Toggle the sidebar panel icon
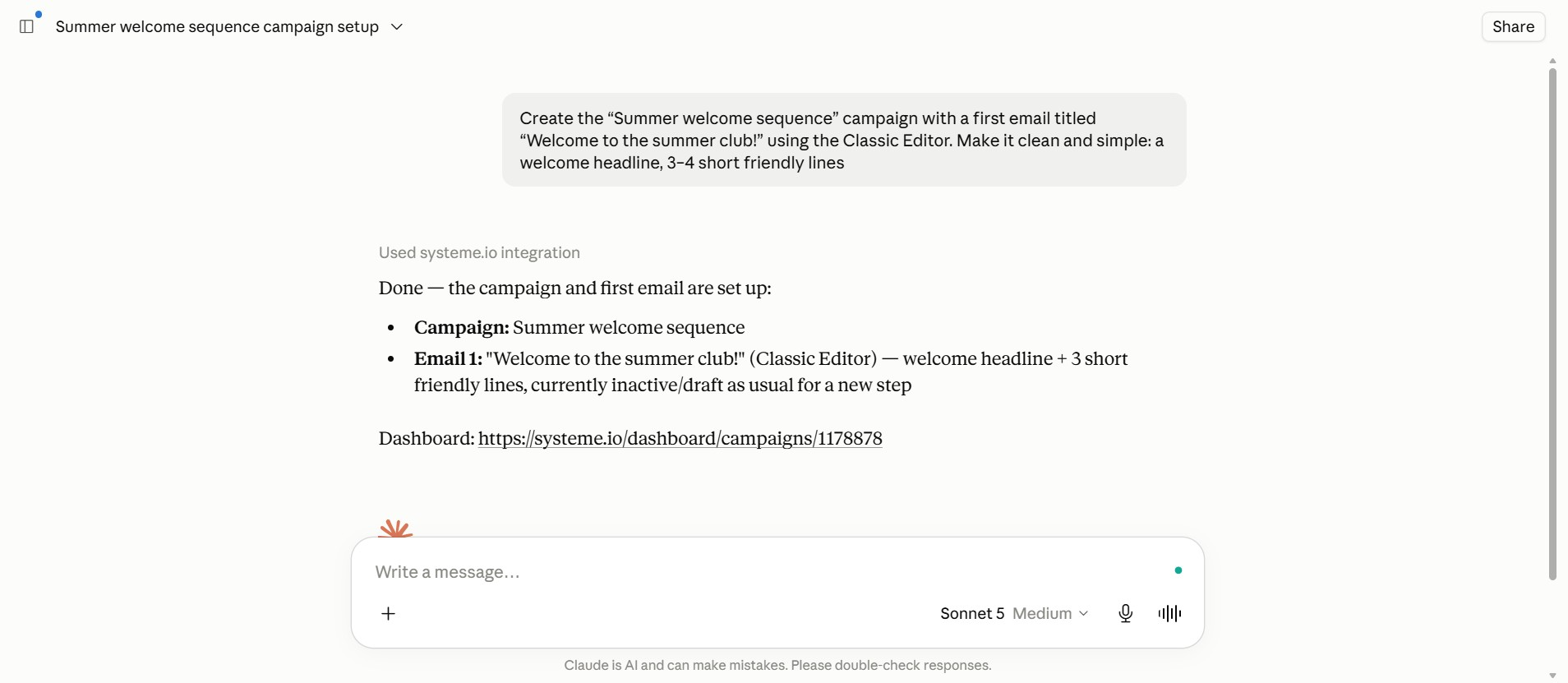Screen dimensions: 1568x683 point(26,26)
